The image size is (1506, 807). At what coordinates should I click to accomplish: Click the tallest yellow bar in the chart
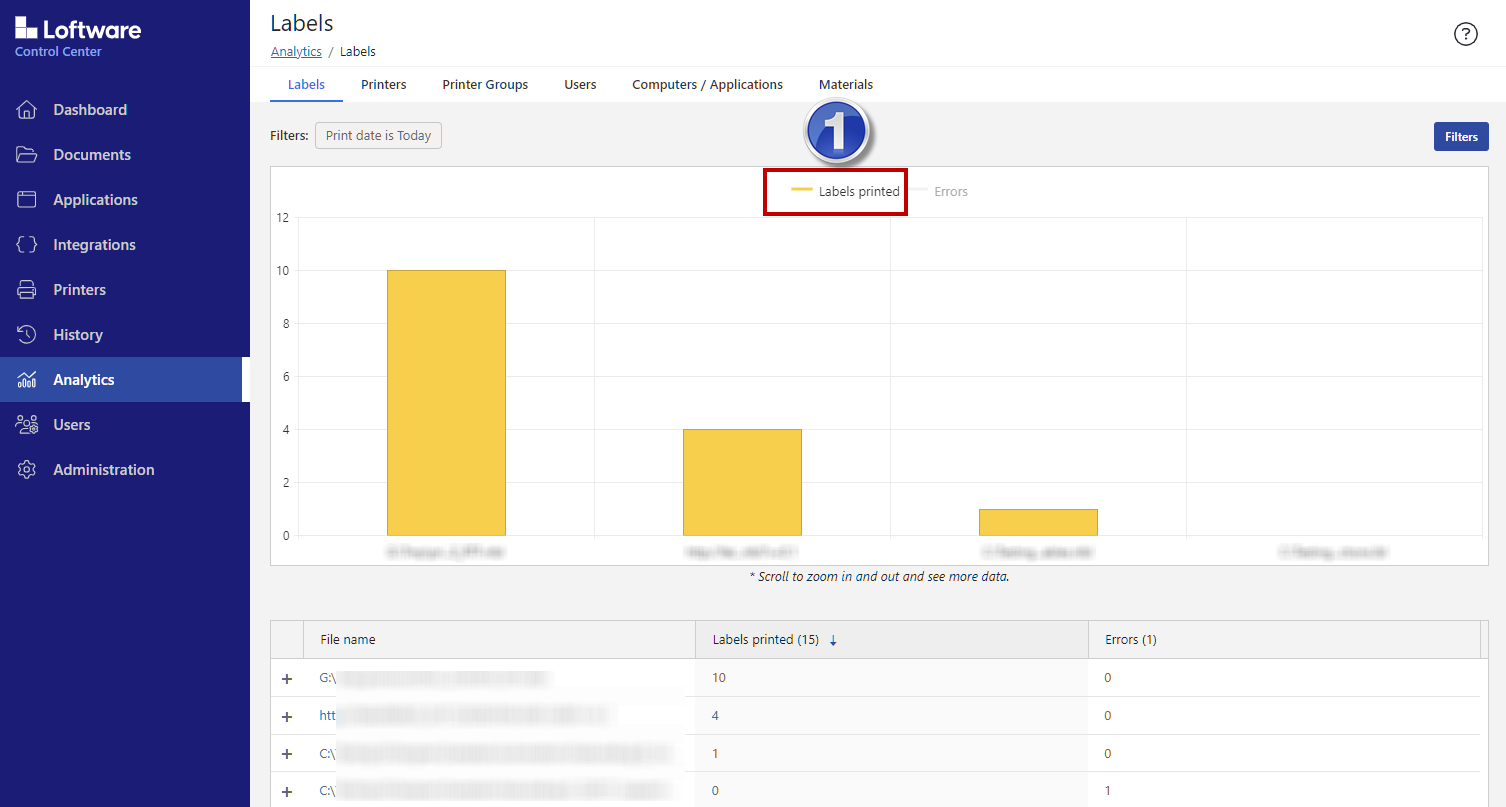coord(446,400)
